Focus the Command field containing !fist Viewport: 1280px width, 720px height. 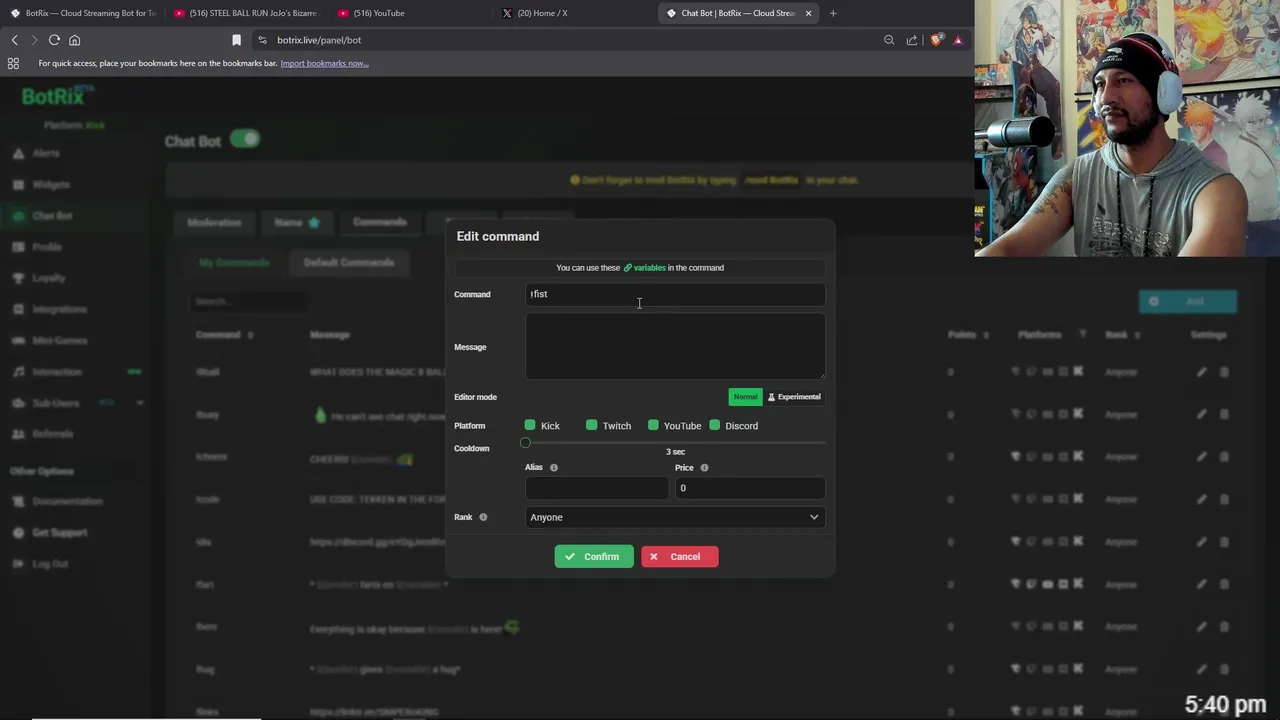[675, 294]
